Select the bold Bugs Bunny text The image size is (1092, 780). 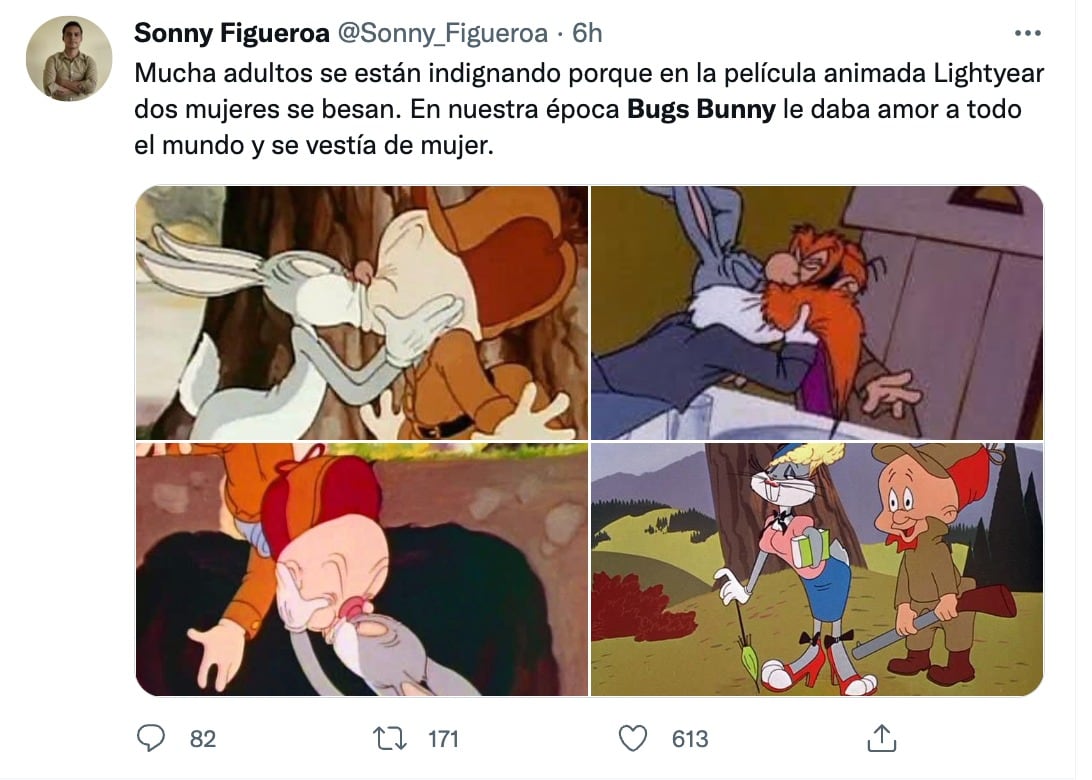pyautogui.click(x=701, y=109)
